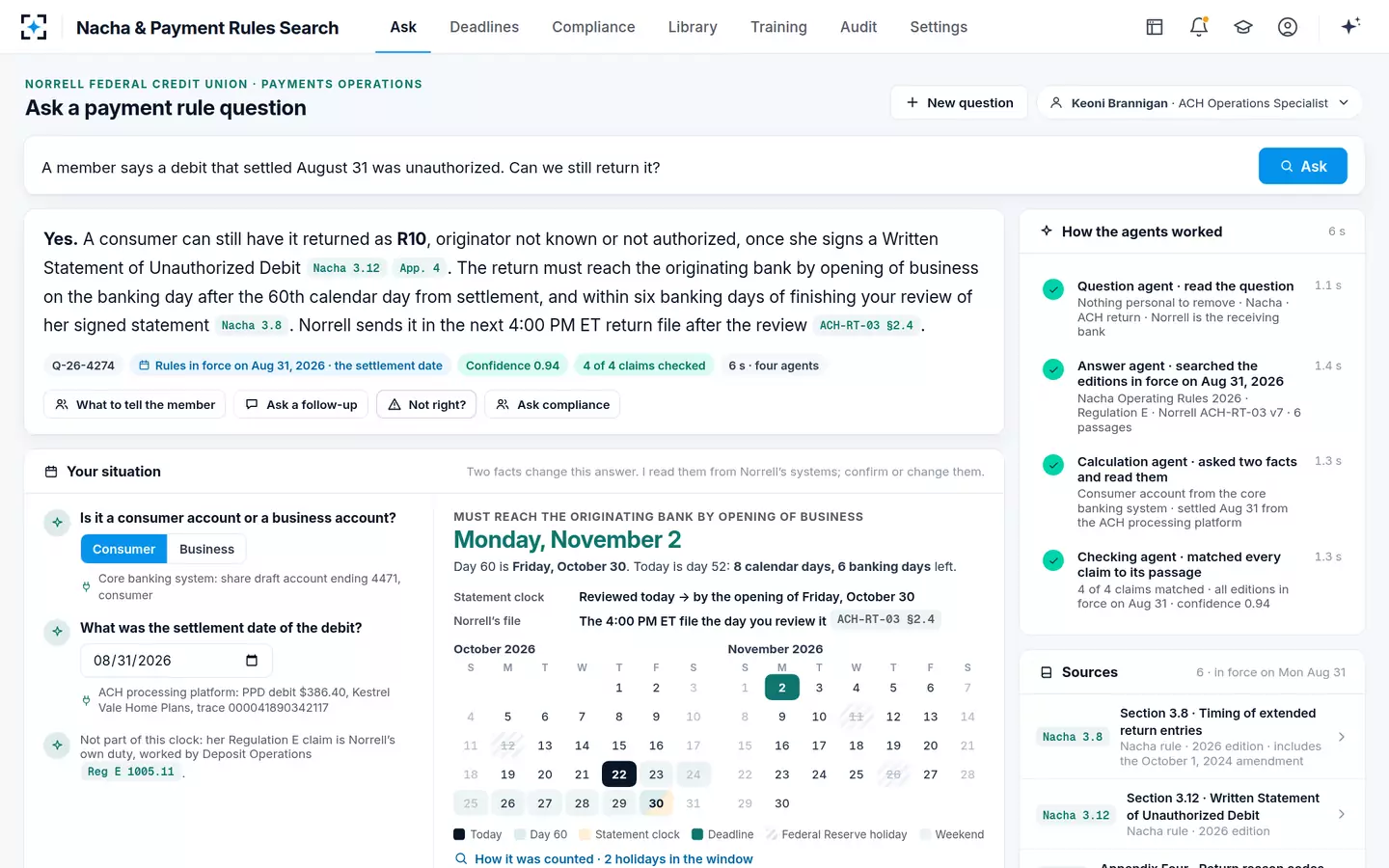
Task: Open the calendar picker on settlement date
Action: [252, 661]
